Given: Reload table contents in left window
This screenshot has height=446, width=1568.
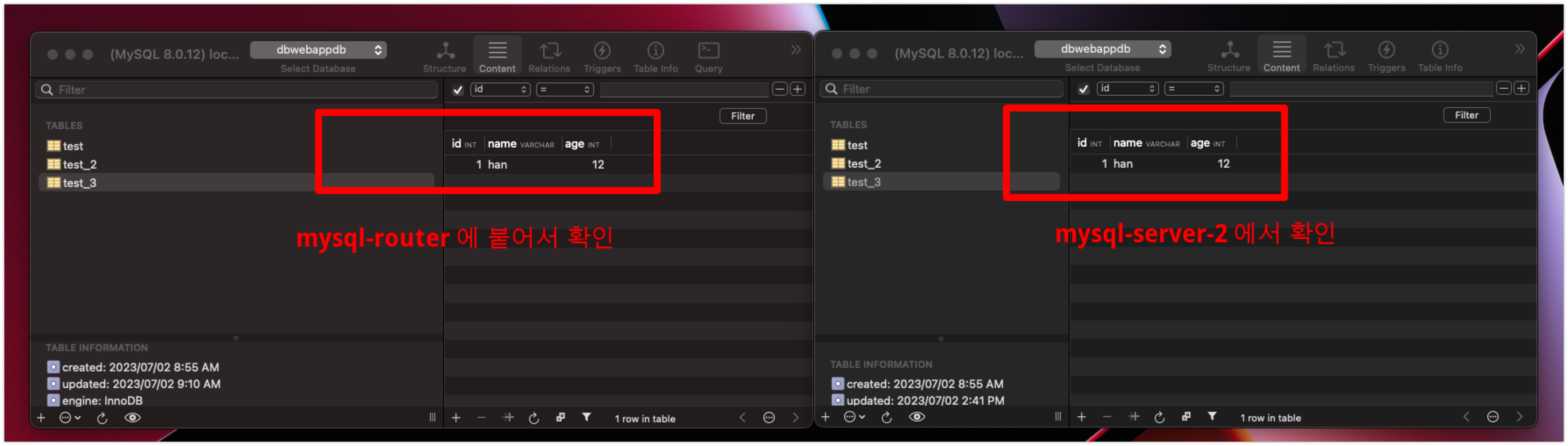Looking at the screenshot, I should [534, 419].
